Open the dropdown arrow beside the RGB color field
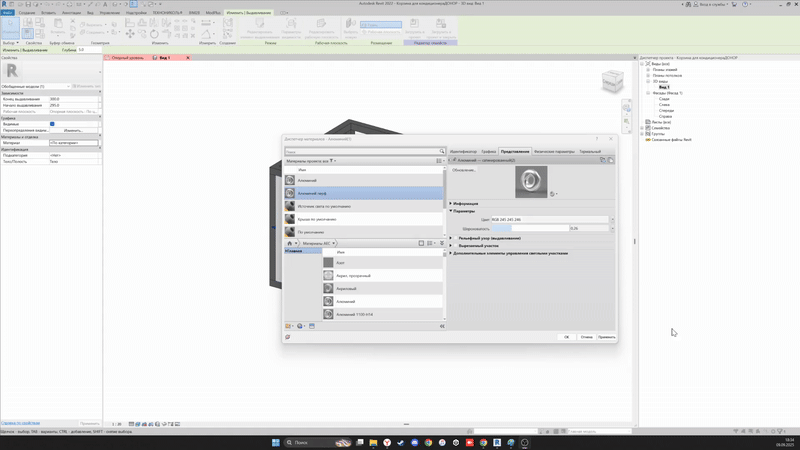This screenshot has width=800, height=450. tap(612, 219)
